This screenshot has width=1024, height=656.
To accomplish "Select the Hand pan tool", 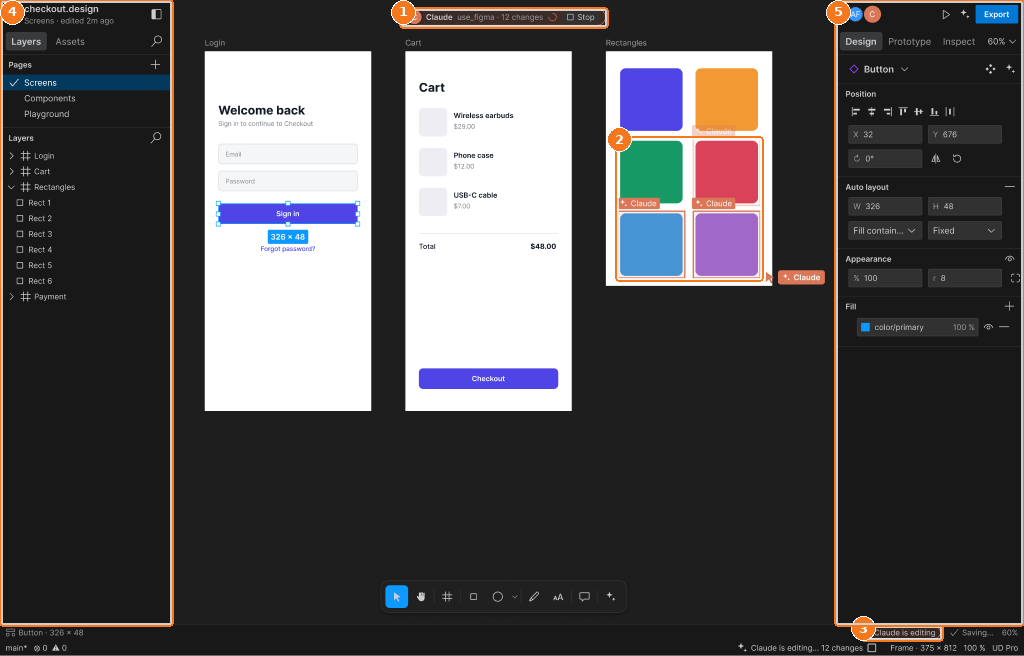I will (x=421, y=597).
